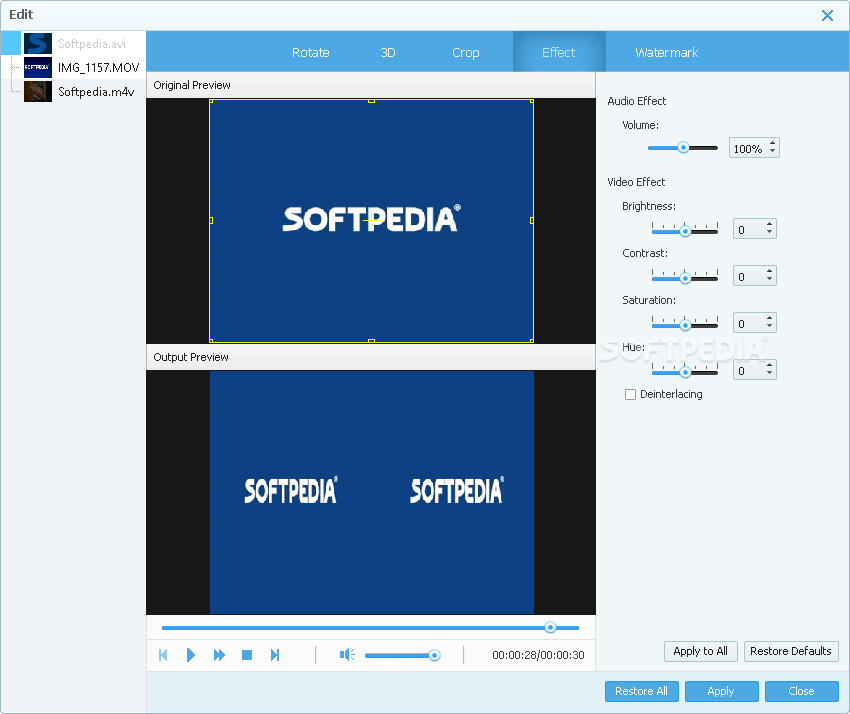Increase Contrast using the up stepper arrow

pos(769,271)
